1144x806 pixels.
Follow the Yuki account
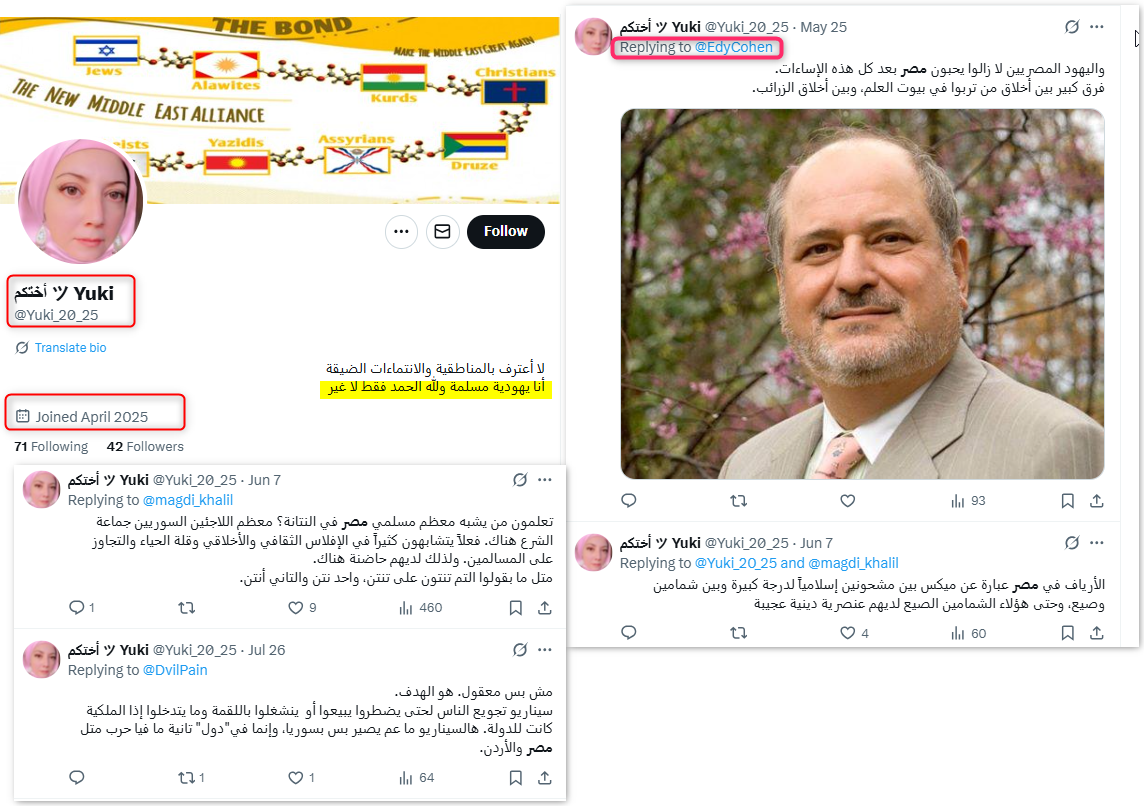[x=506, y=231]
